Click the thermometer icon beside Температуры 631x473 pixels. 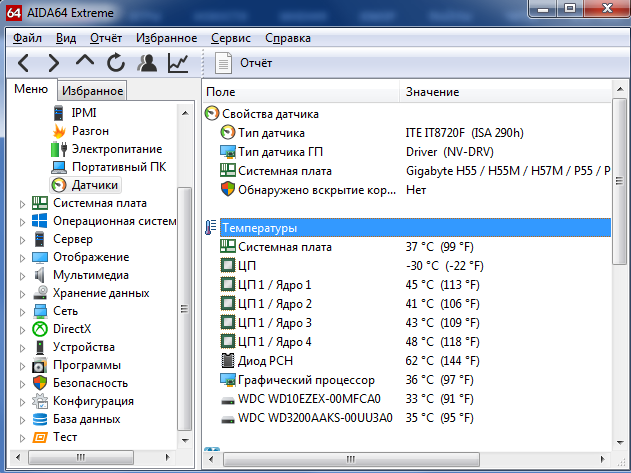point(210,228)
